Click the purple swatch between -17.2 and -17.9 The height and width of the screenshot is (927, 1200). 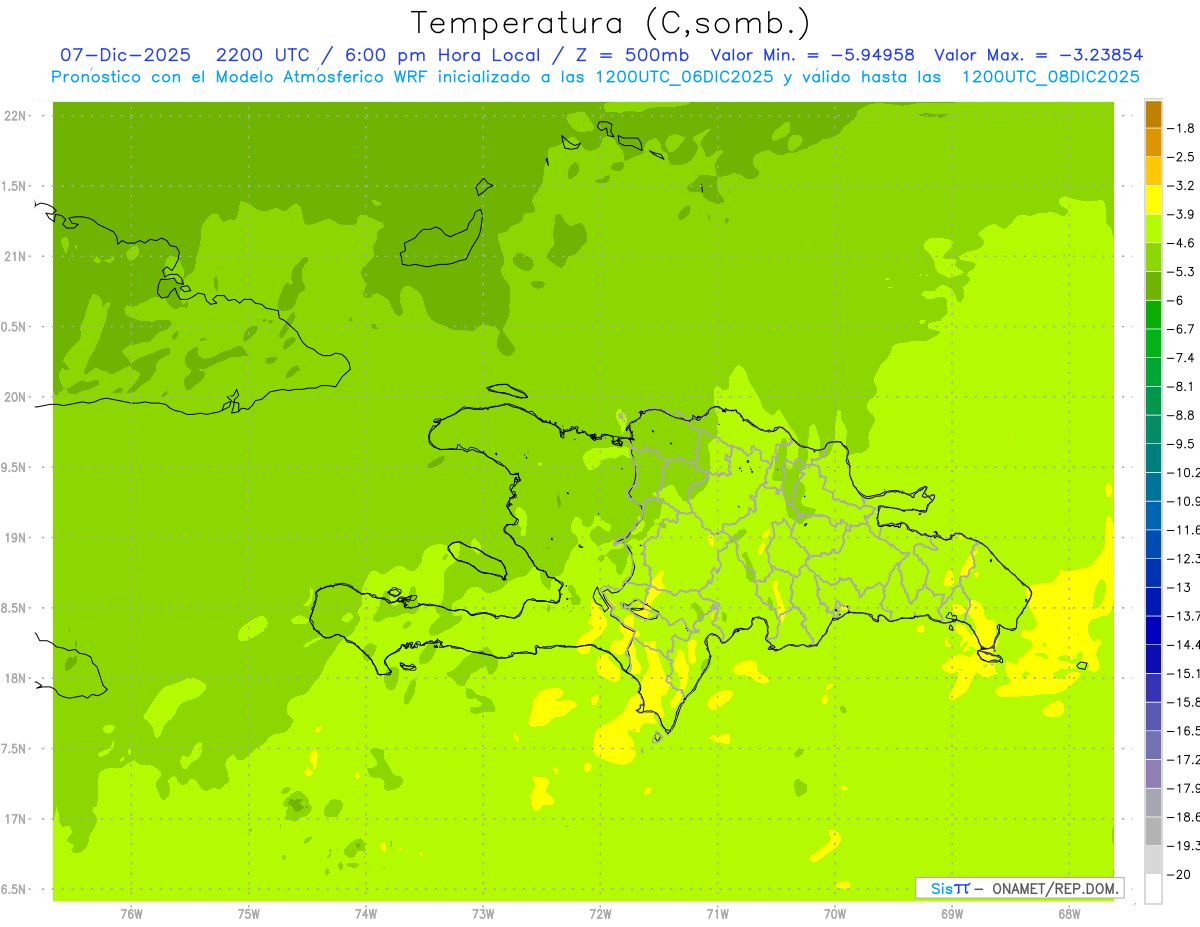[1153, 774]
